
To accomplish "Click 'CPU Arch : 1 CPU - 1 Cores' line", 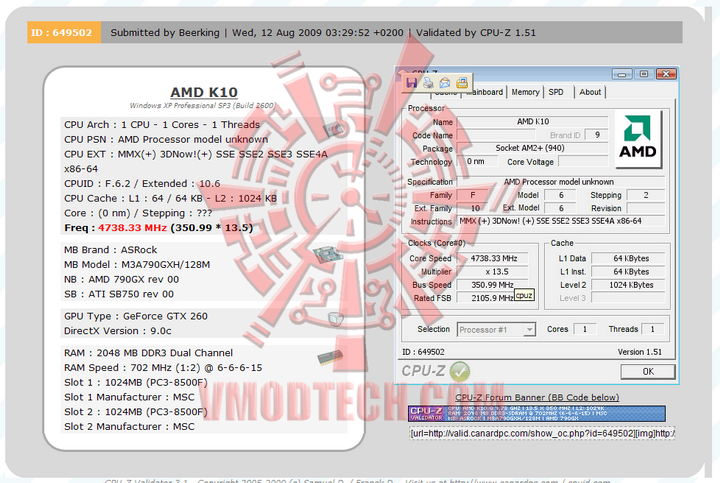I will [162, 124].
